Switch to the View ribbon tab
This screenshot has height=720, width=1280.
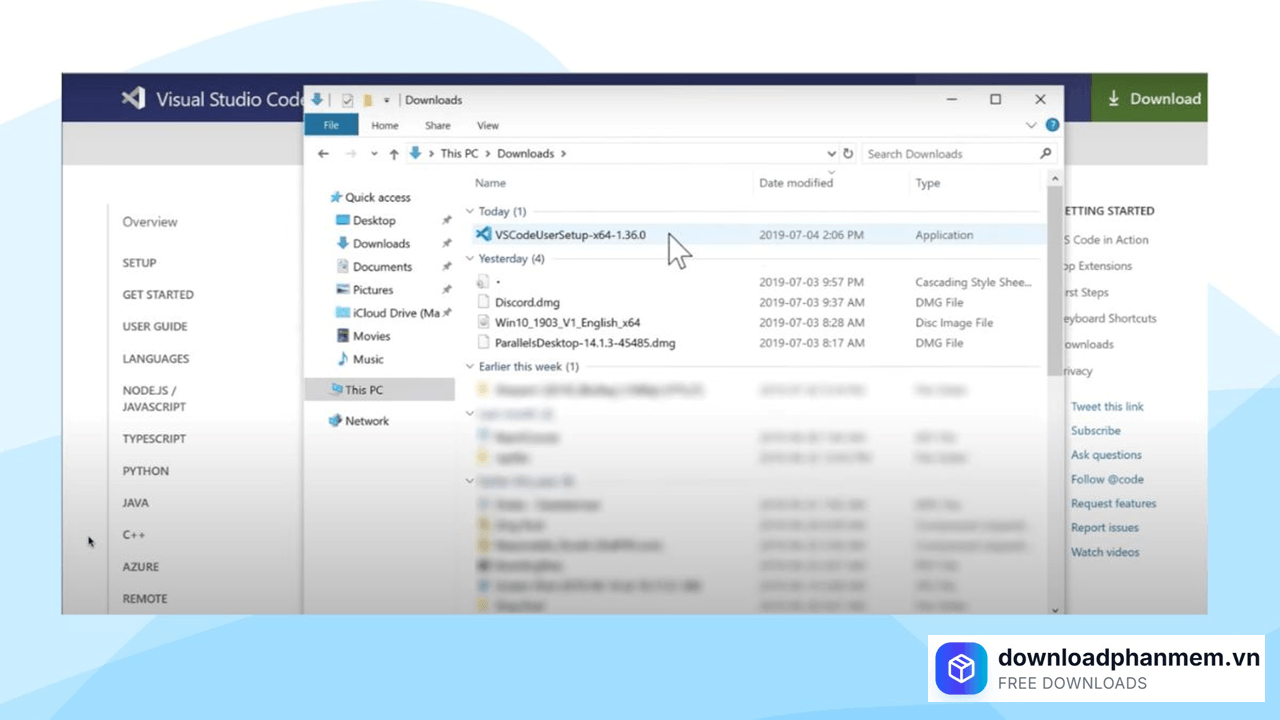click(x=487, y=125)
